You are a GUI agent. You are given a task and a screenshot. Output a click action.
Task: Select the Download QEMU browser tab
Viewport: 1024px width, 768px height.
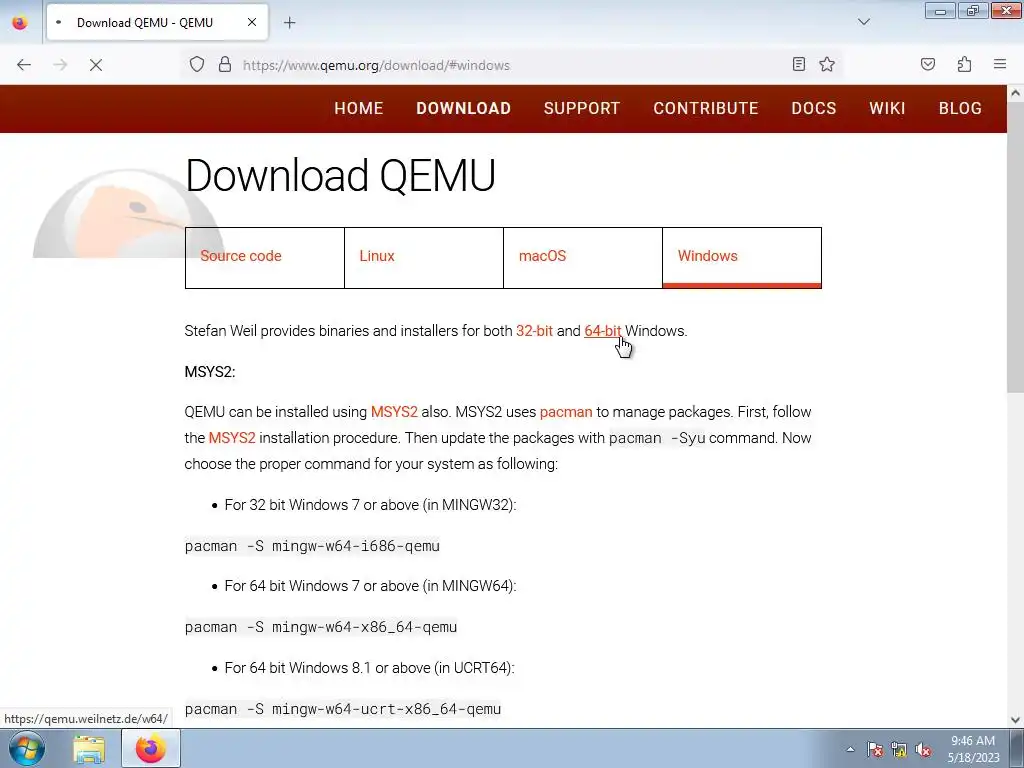[x=157, y=23]
